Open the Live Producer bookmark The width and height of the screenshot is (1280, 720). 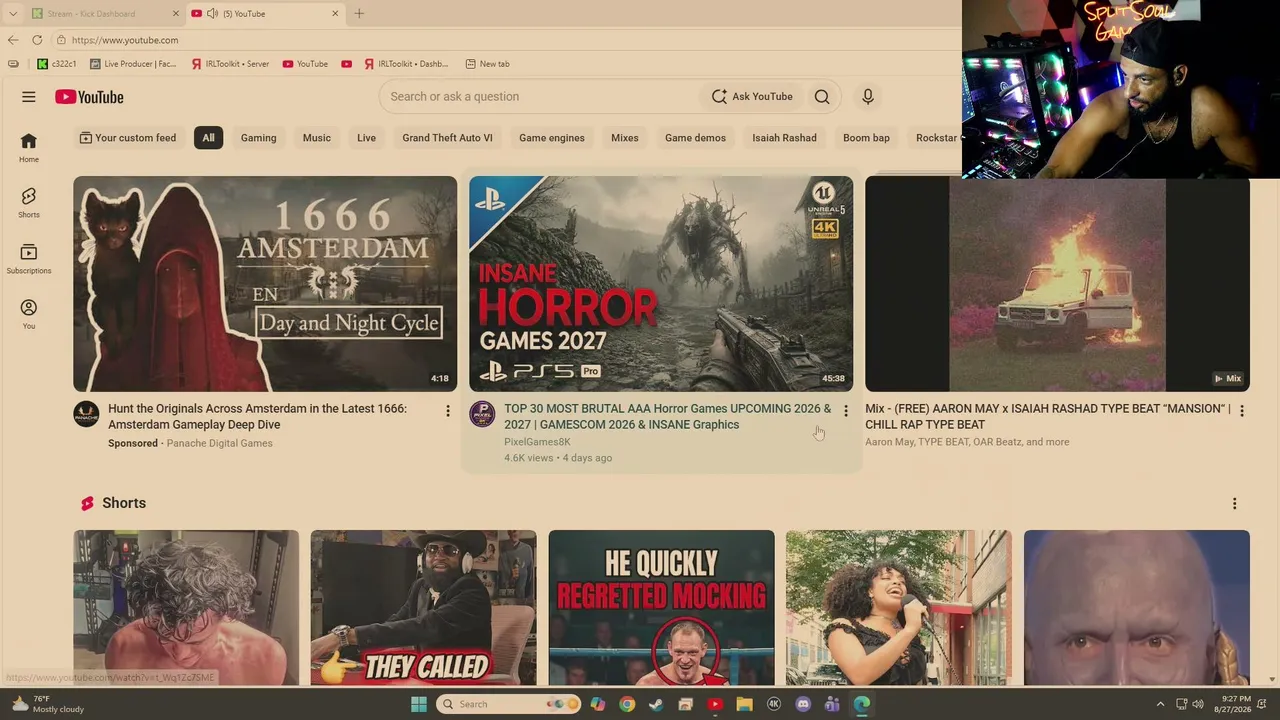click(x=133, y=64)
